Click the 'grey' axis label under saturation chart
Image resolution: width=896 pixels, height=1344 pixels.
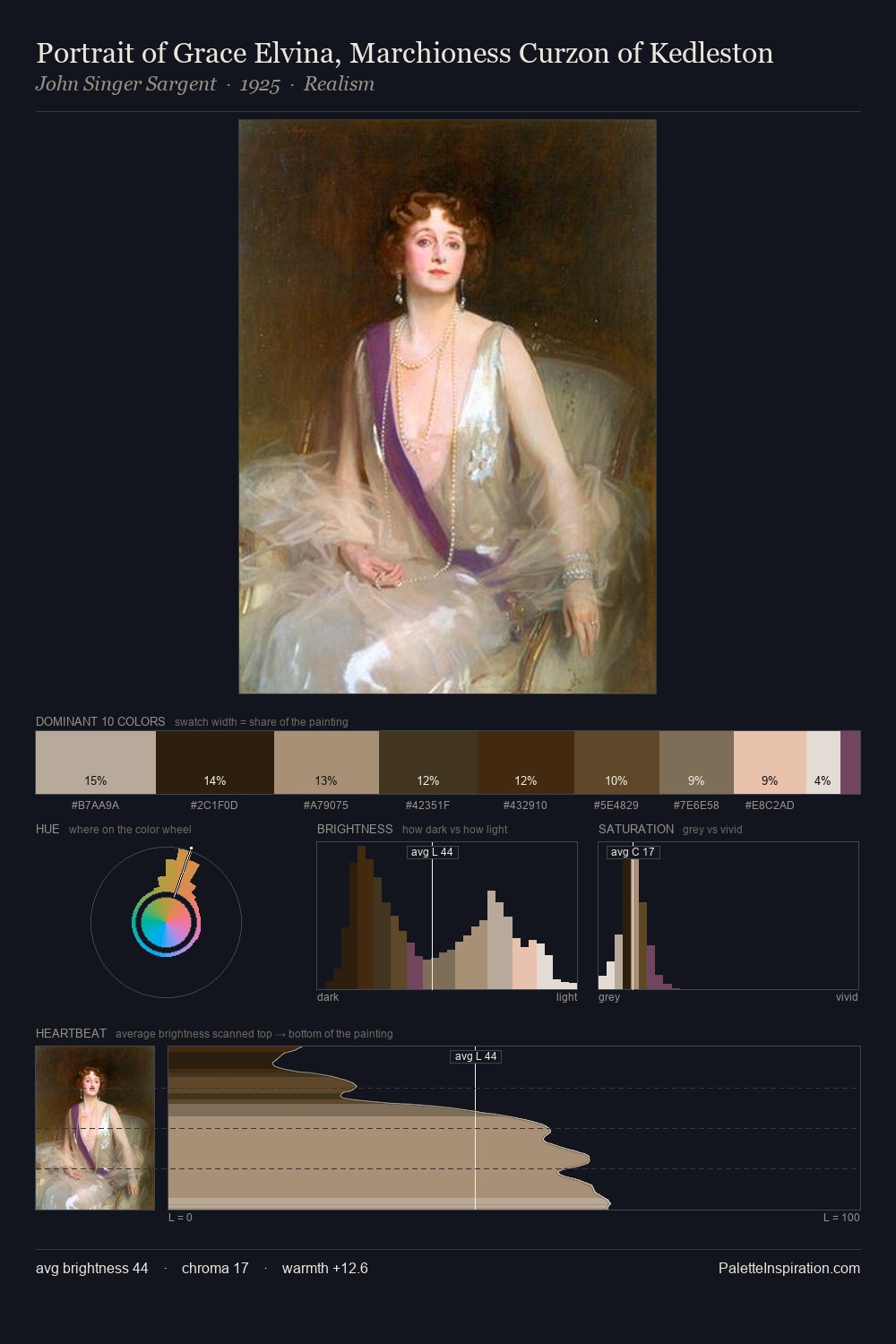609,997
